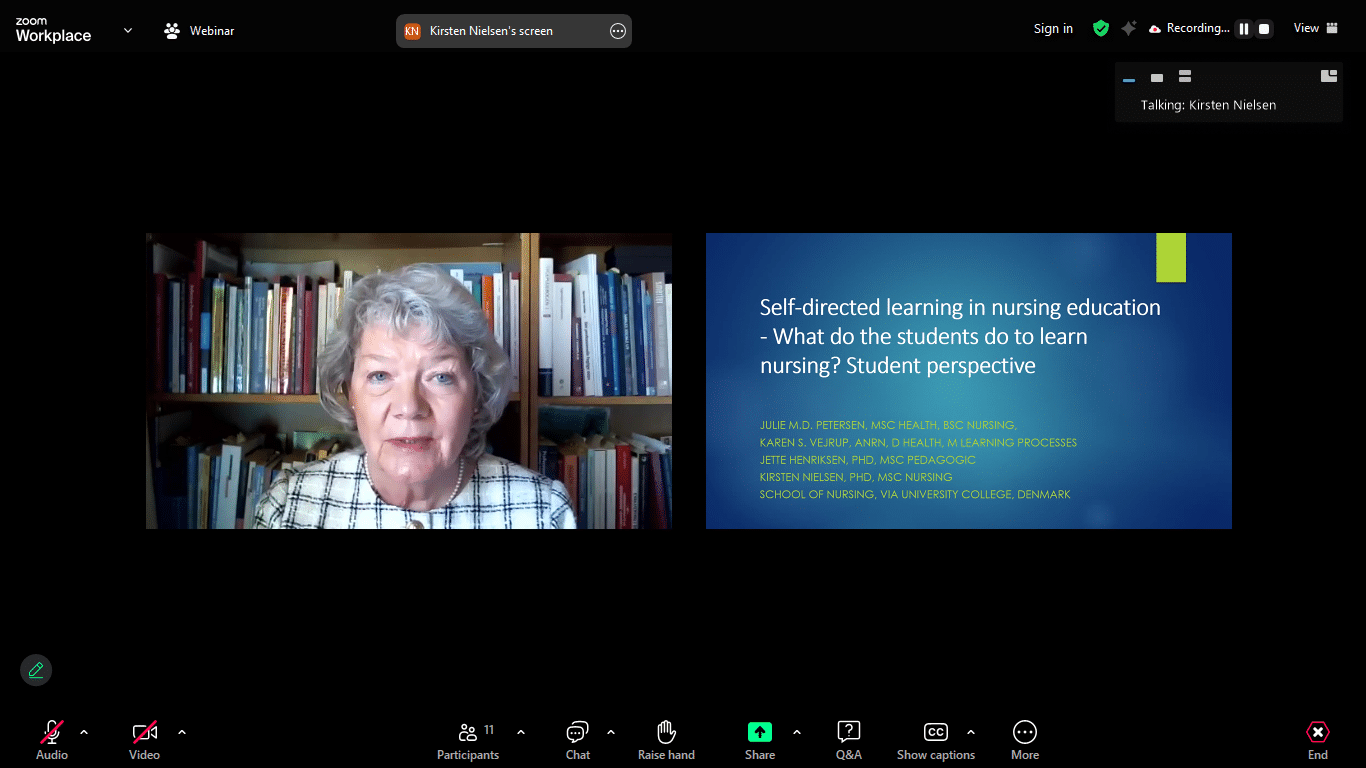Click the Raise hand icon
This screenshot has height=768, width=1366.
pyautogui.click(x=666, y=740)
